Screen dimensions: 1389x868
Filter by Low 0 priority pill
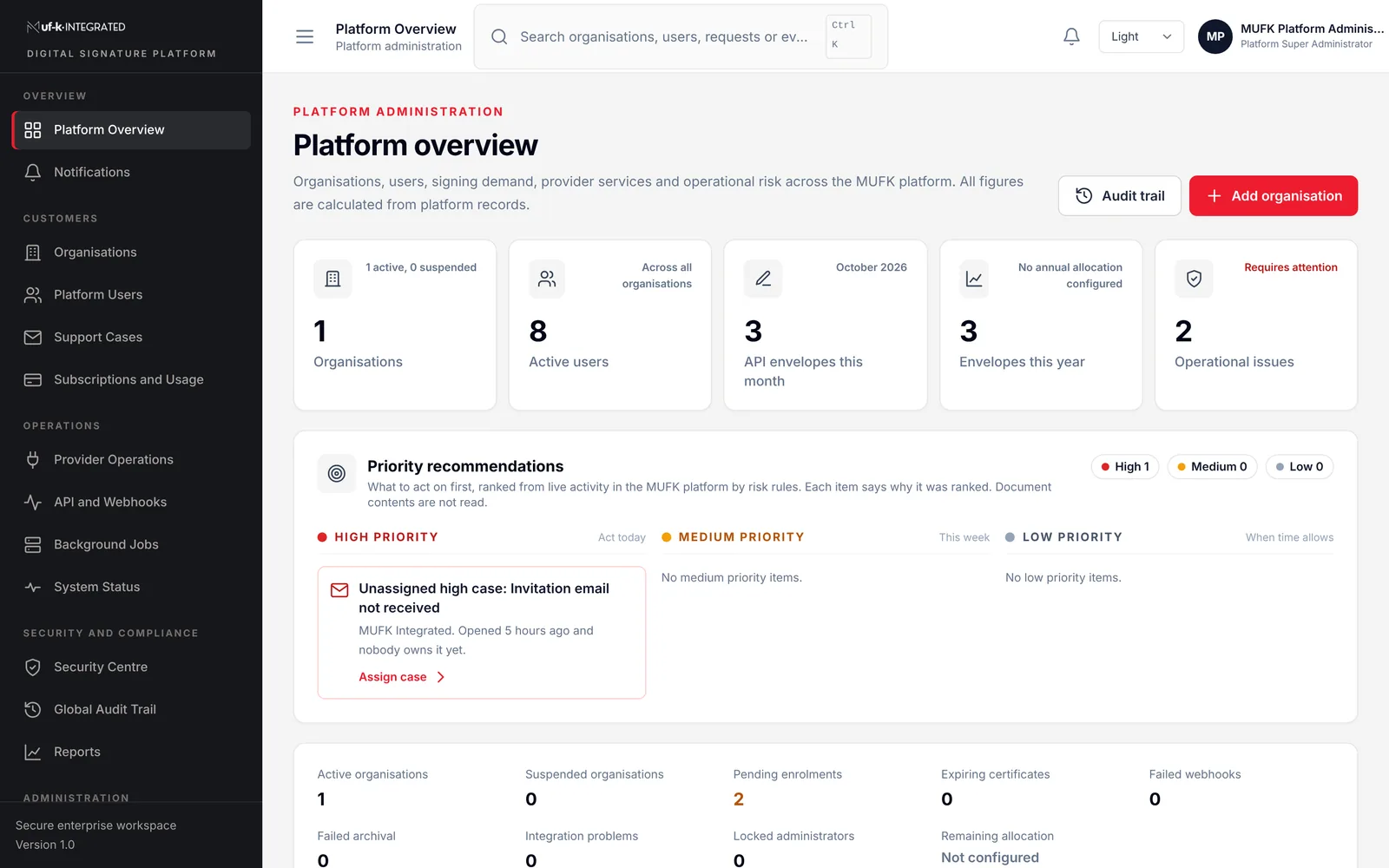point(1300,467)
